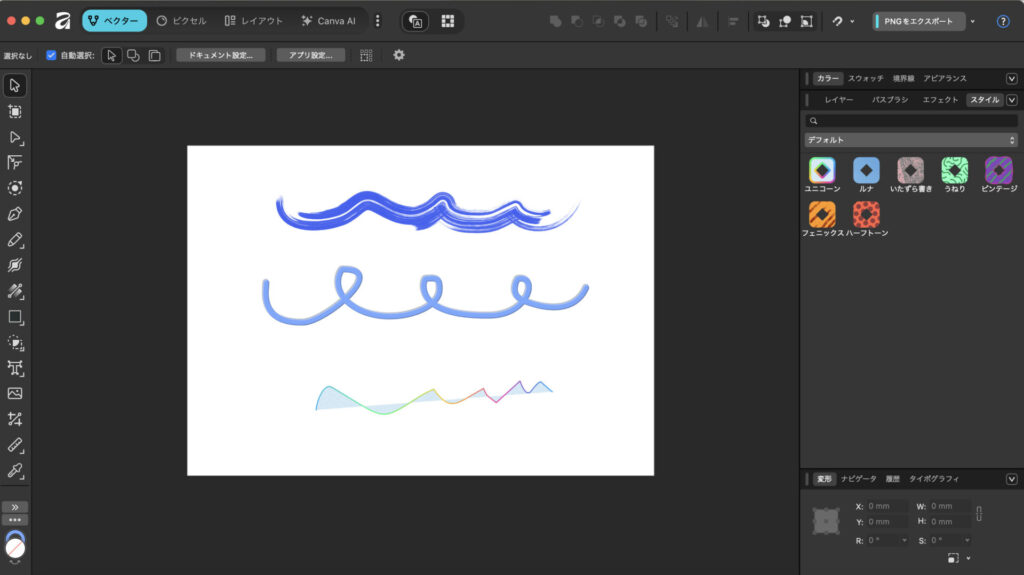Image resolution: width=1024 pixels, height=575 pixels.
Task: Switch to ピクセル (Pixel) studio mode
Action: tap(182, 21)
